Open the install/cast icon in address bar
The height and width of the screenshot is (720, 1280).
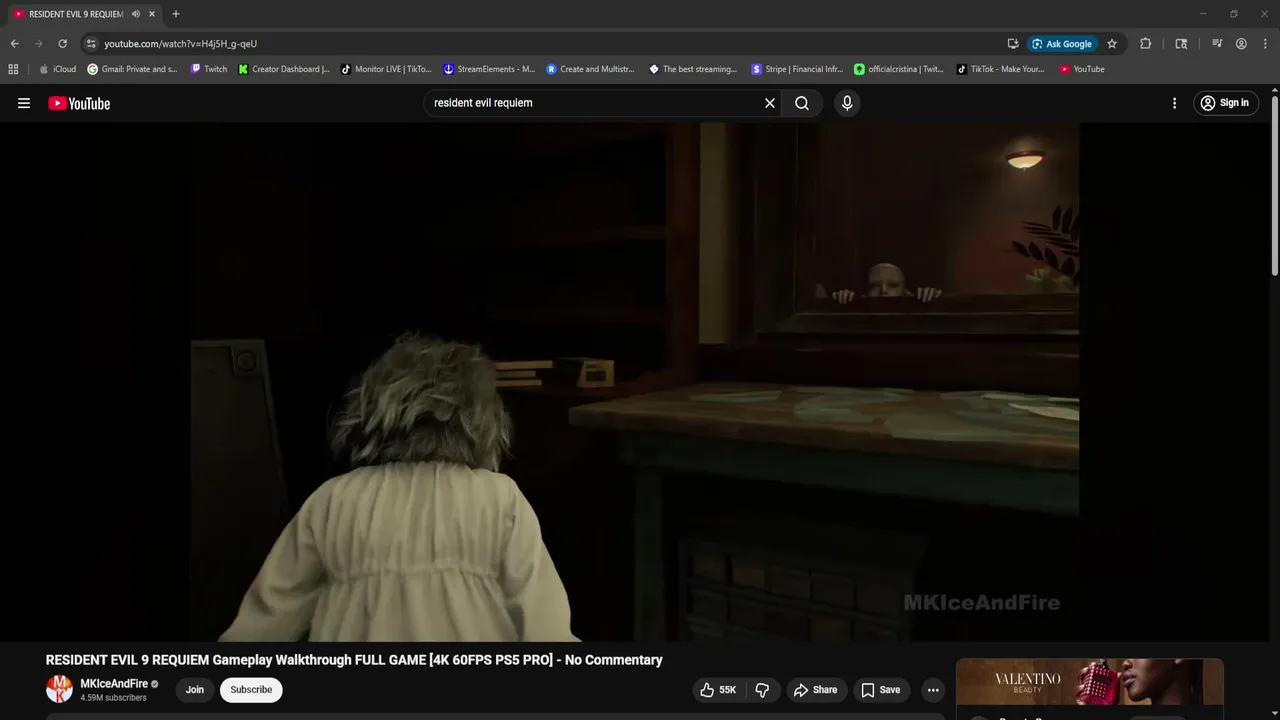click(1013, 44)
